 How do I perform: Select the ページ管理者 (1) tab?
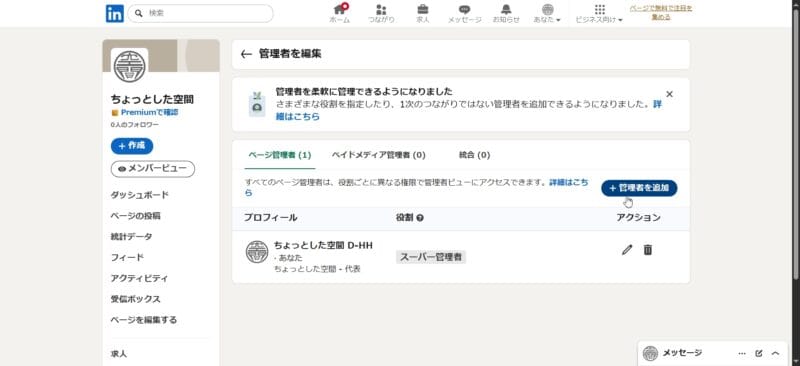pyautogui.click(x=280, y=155)
